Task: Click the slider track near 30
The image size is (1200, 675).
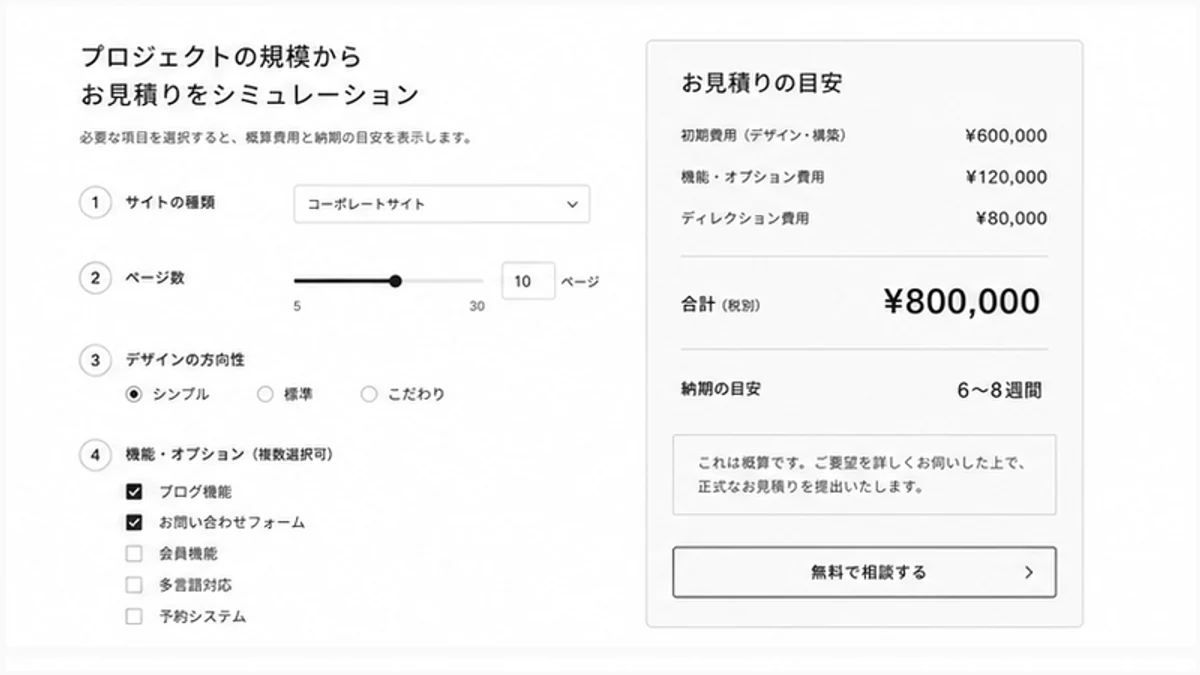Action: (476, 281)
